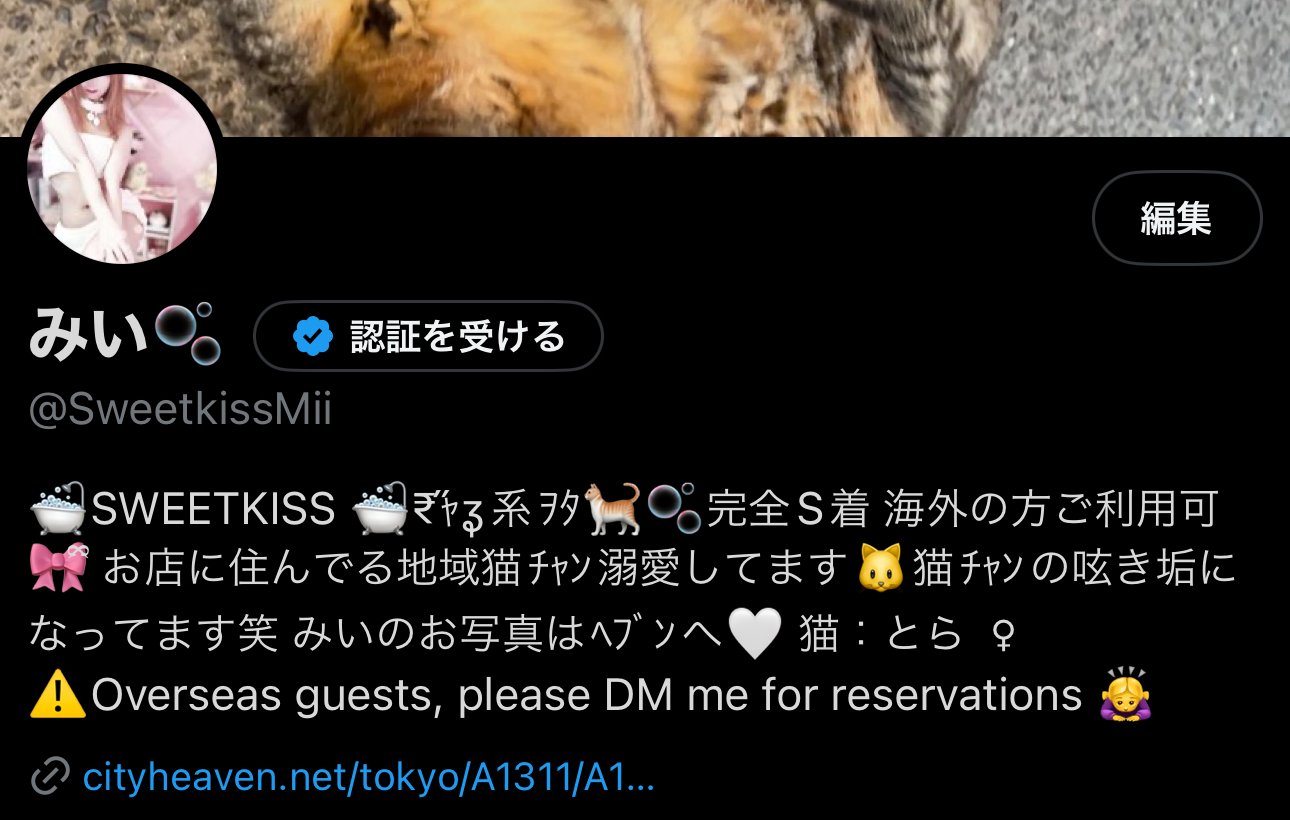Open the 編集 profile edit button
This screenshot has width=1290, height=820.
[x=1177, y=218]
